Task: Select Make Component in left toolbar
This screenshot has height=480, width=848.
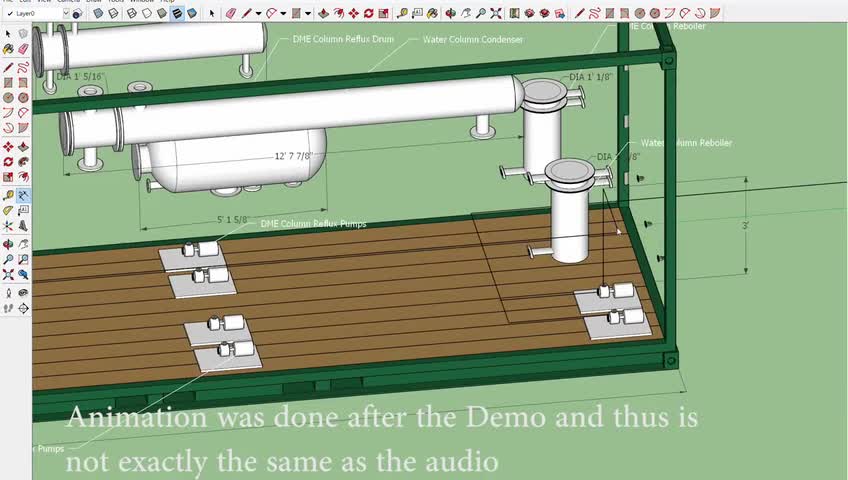Action: tap(23, 34)
